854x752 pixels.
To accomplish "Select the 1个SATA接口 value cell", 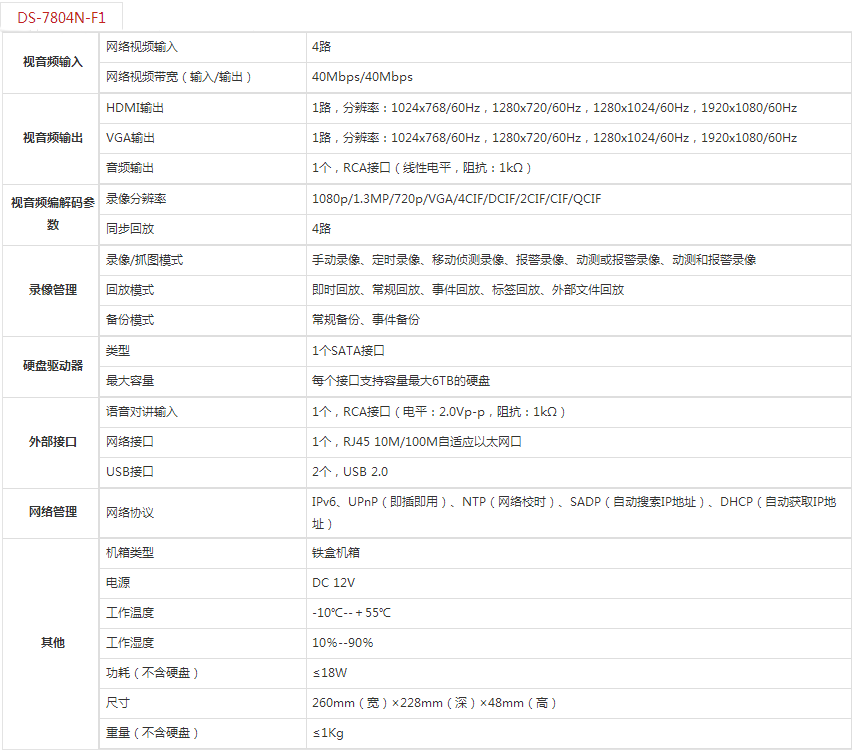I will pos(348,351).
